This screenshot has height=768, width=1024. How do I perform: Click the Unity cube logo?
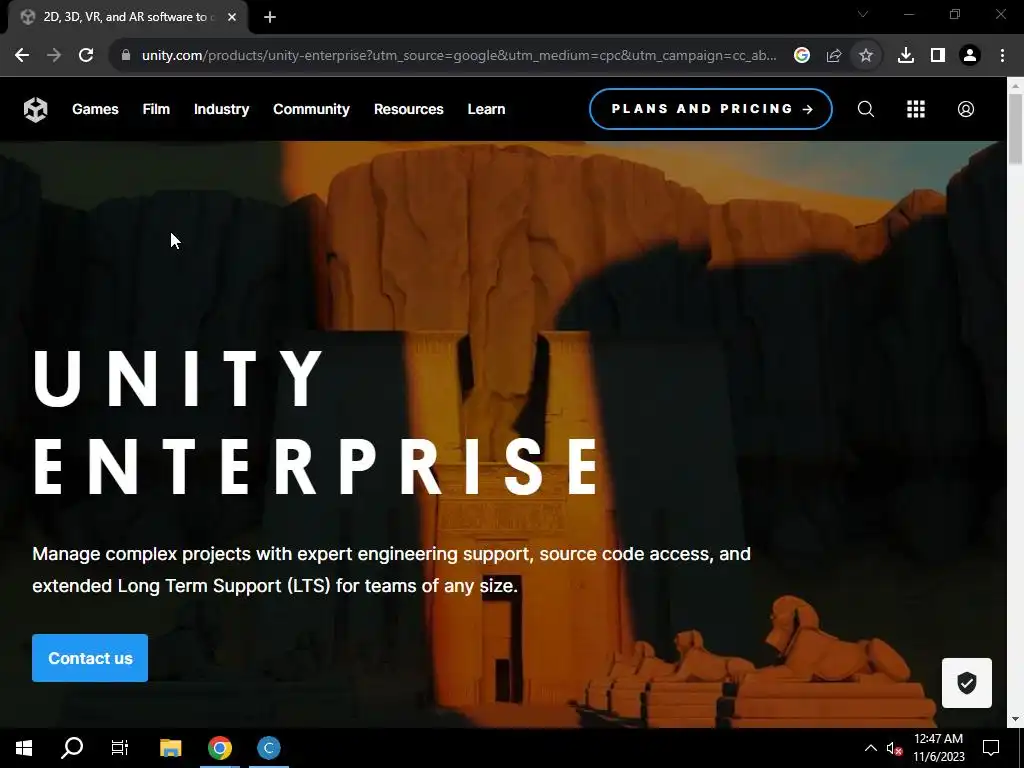tap(36, 109)
